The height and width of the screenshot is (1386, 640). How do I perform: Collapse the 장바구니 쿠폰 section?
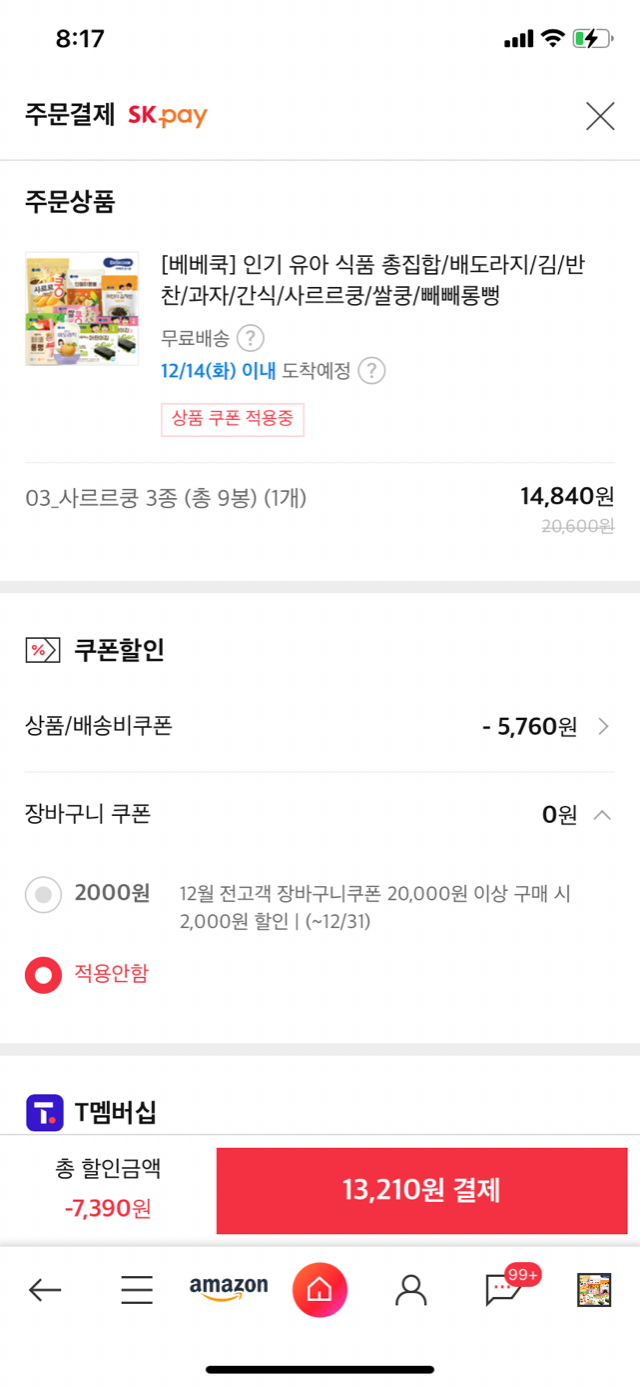pos(602,815)
